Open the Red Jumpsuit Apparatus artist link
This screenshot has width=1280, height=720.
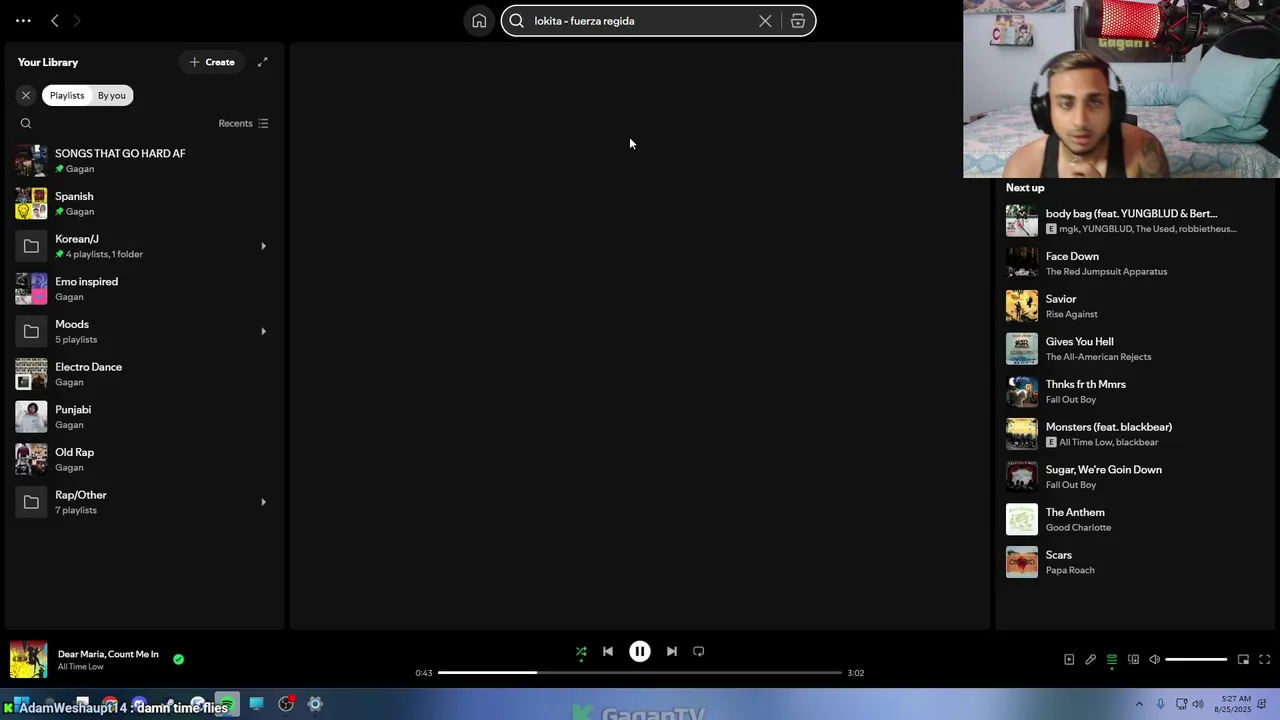coord(1106,271)
